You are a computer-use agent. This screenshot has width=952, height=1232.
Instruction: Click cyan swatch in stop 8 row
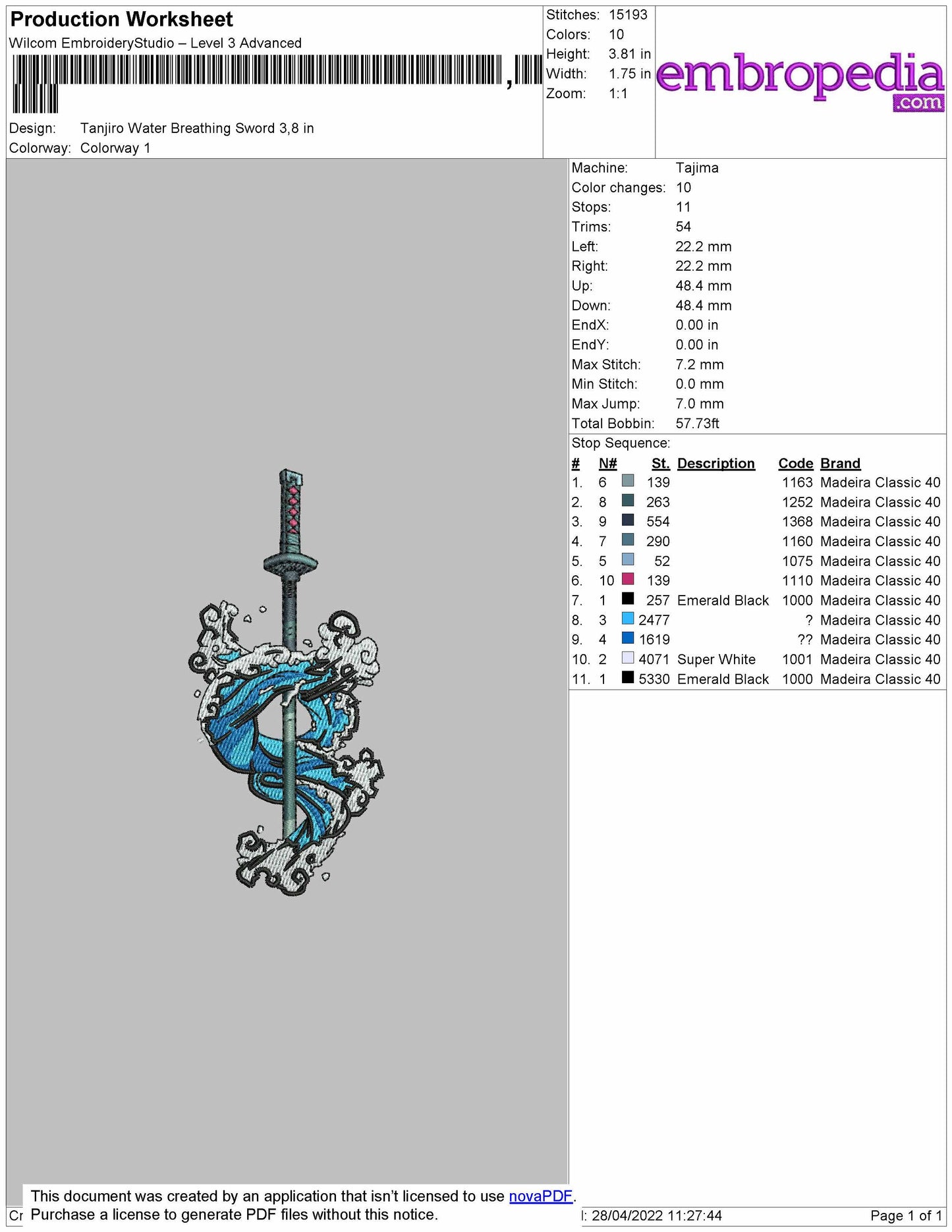628,619
